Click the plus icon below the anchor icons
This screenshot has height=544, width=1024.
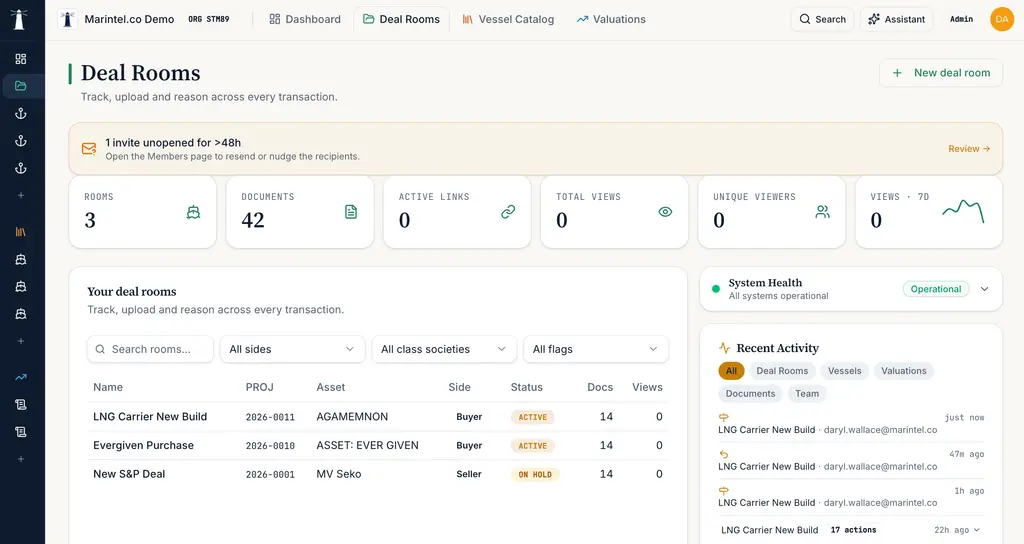click(21, 195)
